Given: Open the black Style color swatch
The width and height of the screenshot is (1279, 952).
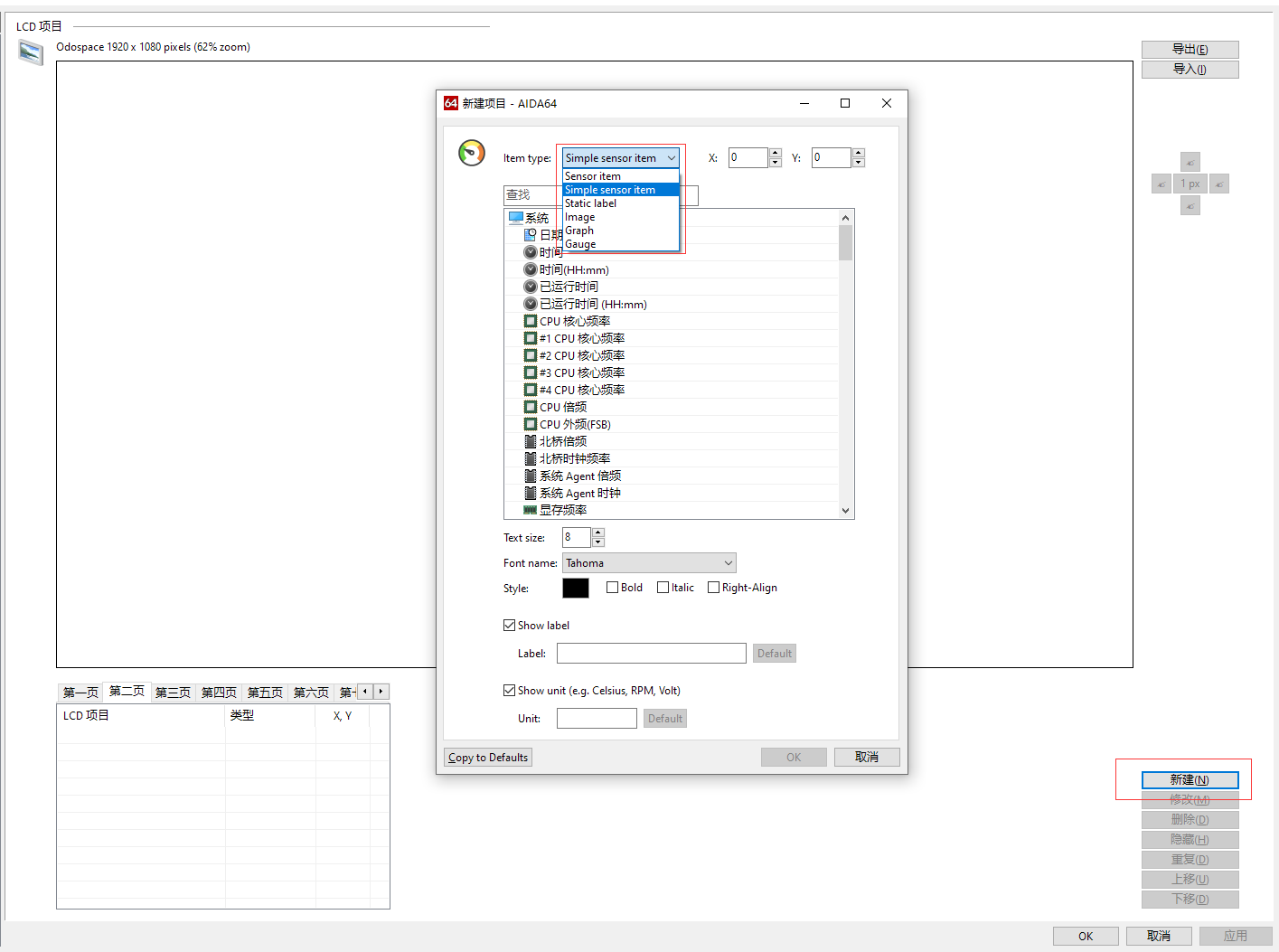Looking at the screenshot, I should (x=576, y=588).
